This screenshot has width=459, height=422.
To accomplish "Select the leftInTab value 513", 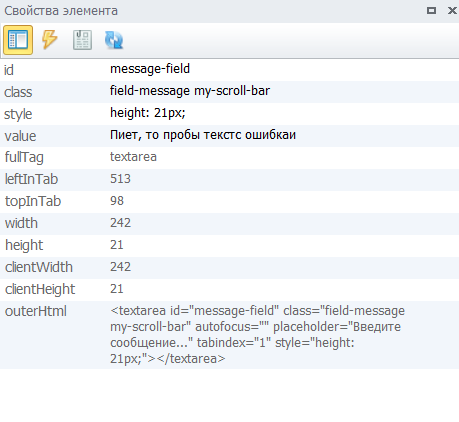I will [x=120, y=179].
